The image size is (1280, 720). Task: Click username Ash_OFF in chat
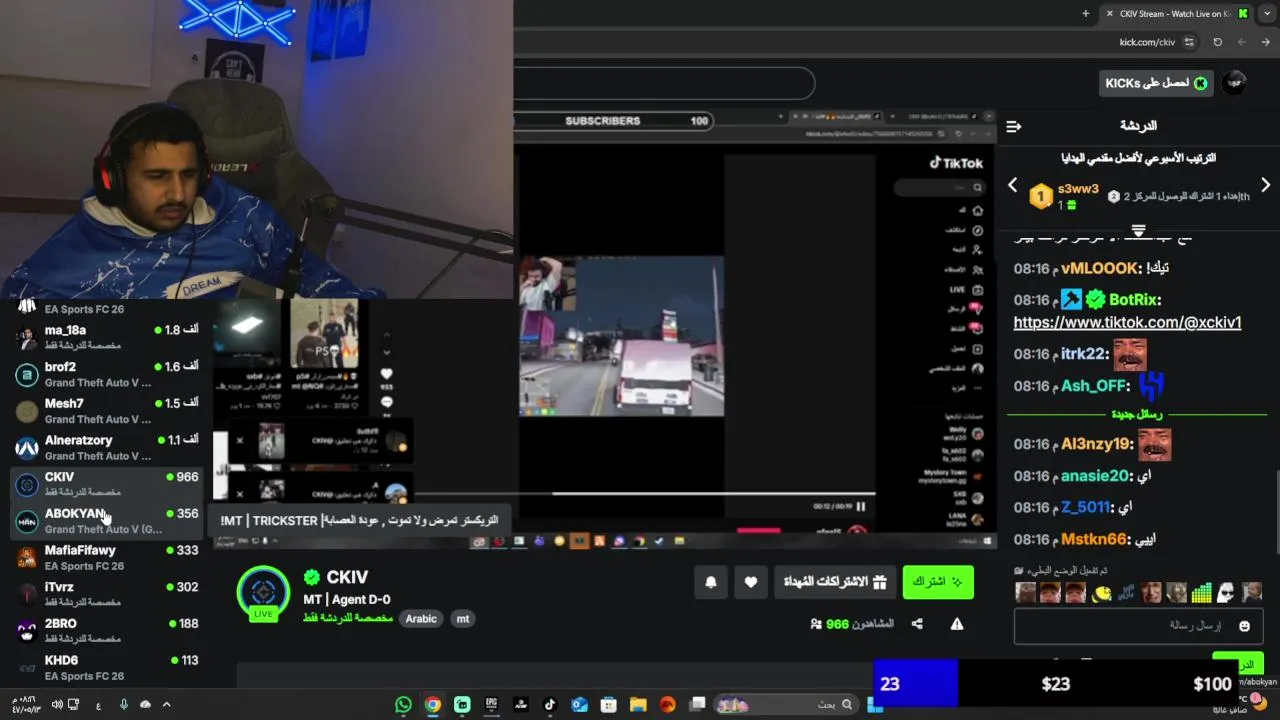click(1095, 386)
